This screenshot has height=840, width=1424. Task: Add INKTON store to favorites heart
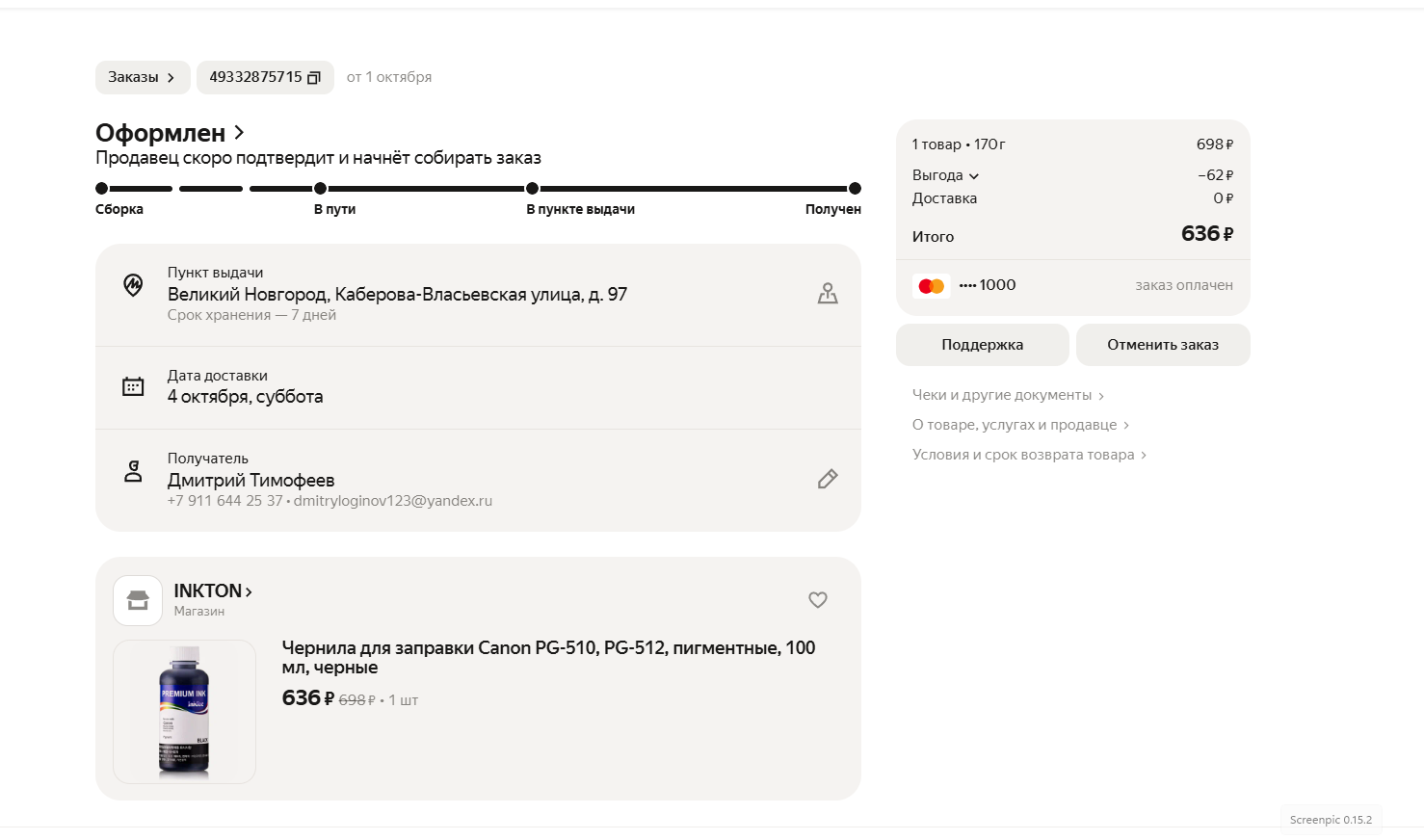click(x=817, y=600)
